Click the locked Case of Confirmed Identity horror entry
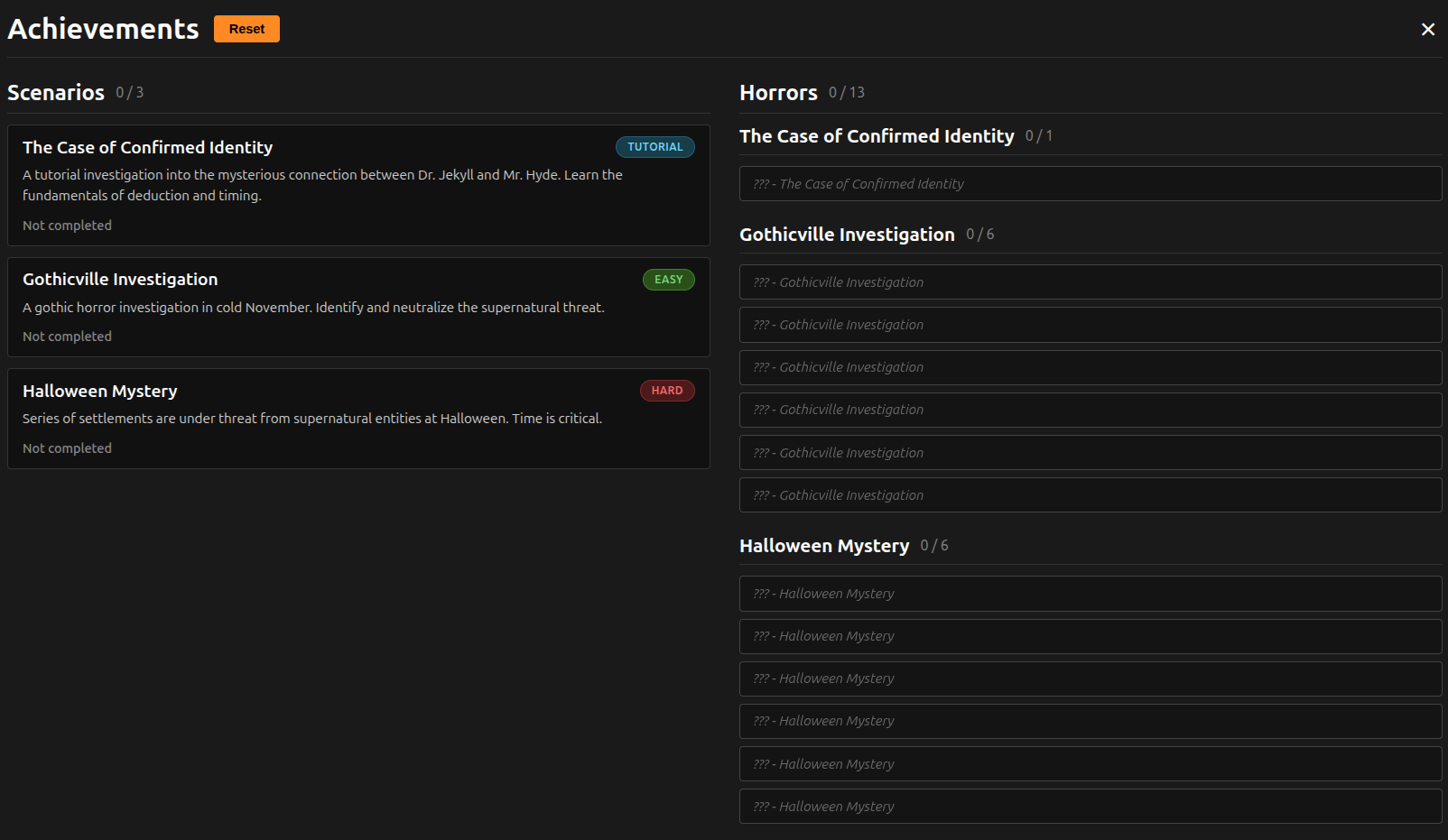The width and height of the screenshot is (1448, 840). point(1090,184)
